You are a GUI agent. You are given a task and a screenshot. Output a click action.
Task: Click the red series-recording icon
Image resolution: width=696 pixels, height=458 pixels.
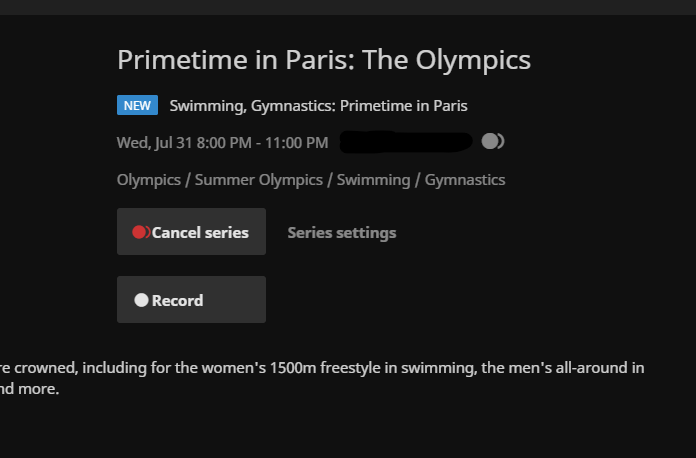click(x=141, y=232)
